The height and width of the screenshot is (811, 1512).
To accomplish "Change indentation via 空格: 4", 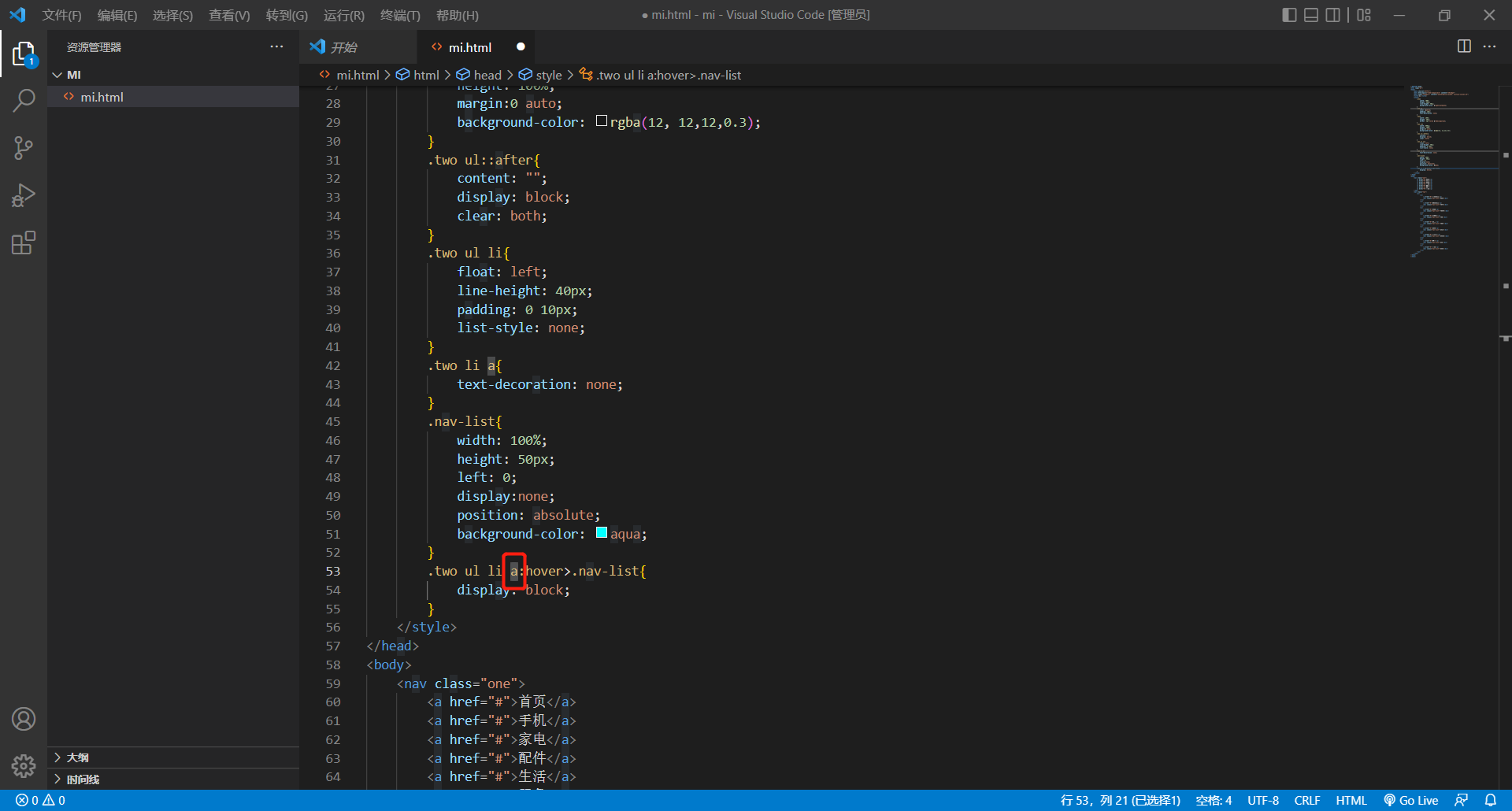I will (x=1214, y=800).
